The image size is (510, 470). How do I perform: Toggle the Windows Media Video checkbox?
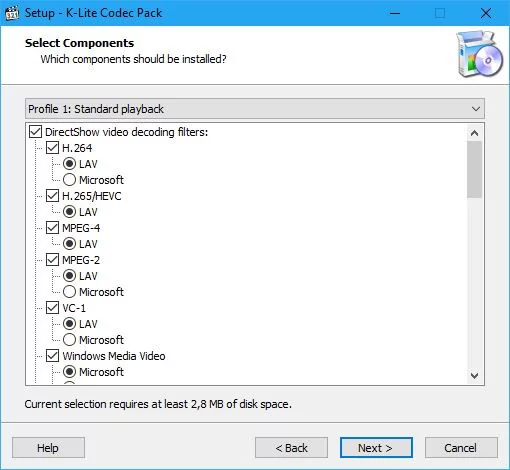tap(52, 356)
